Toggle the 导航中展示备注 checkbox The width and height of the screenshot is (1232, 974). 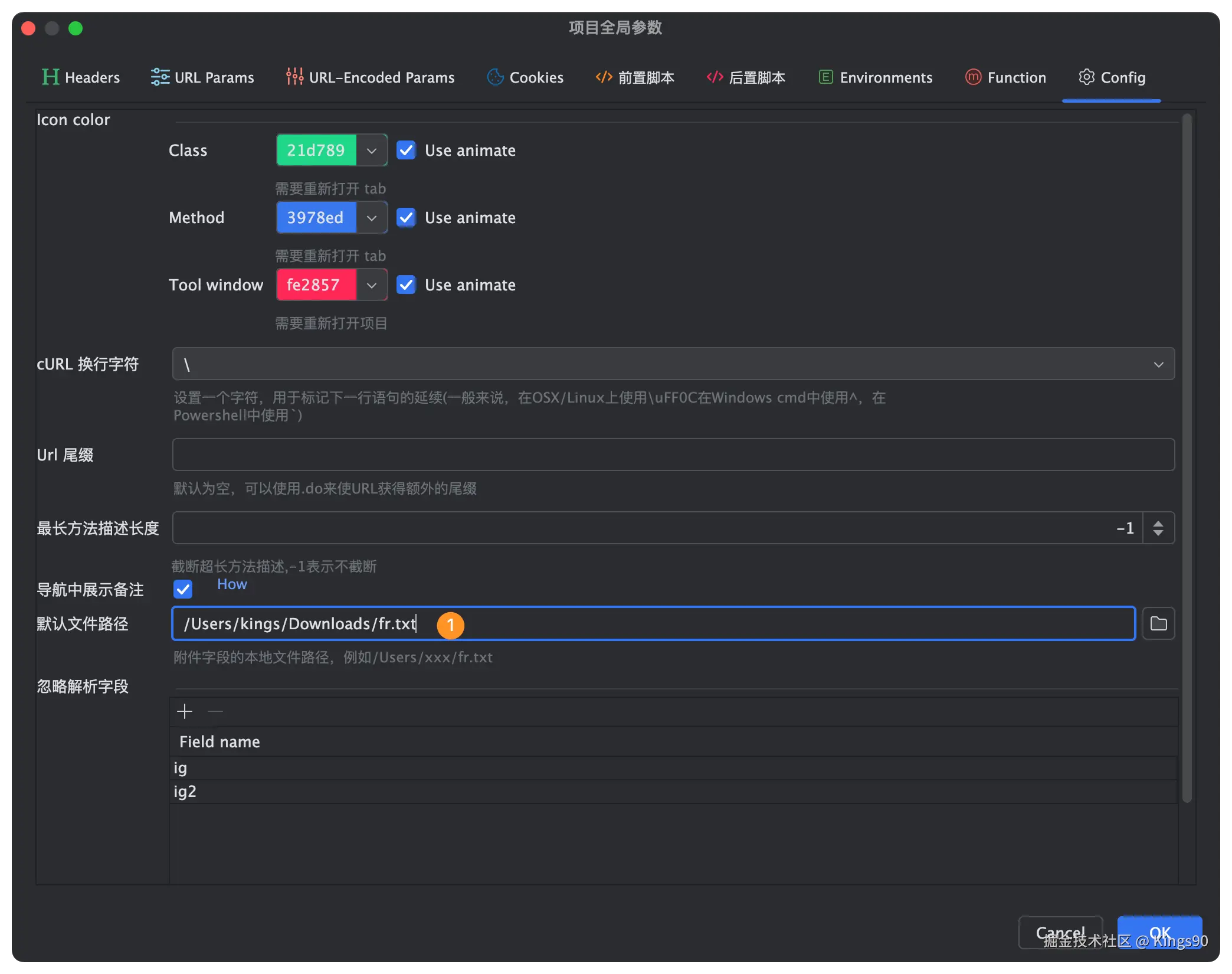(183, 589)
